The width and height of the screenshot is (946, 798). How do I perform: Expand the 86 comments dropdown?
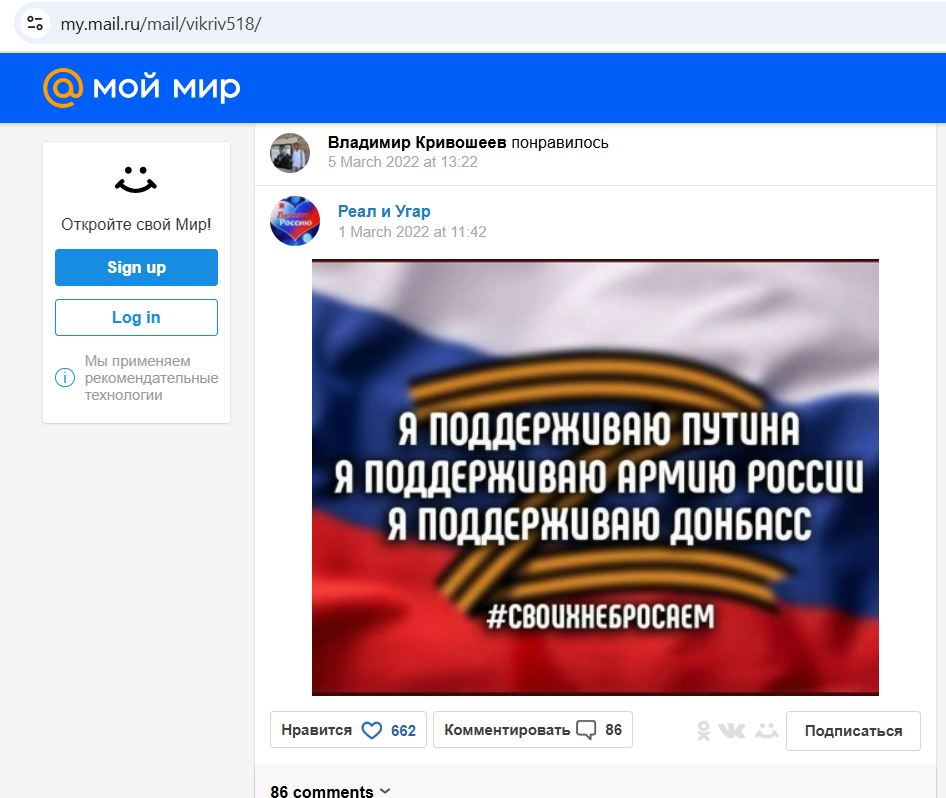coord(330,791)
